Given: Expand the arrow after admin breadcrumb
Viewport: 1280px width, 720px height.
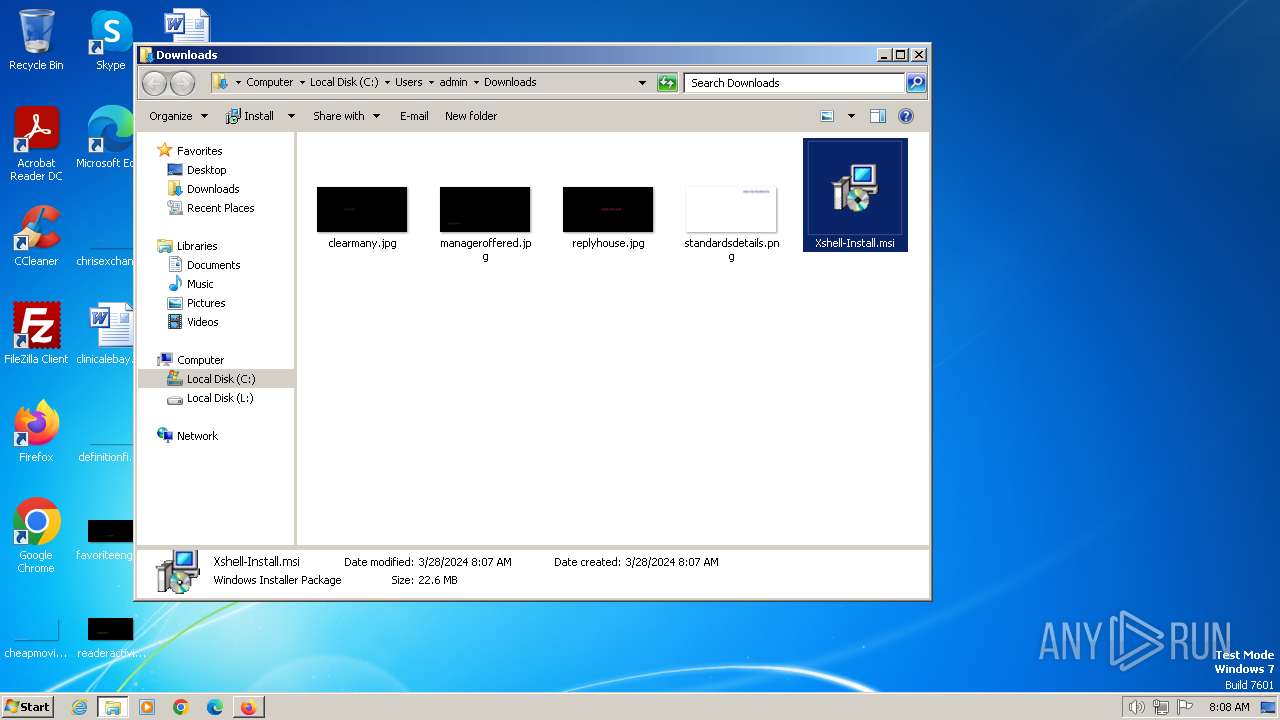Looking at the screenshot, I should [x=476, y=83].
